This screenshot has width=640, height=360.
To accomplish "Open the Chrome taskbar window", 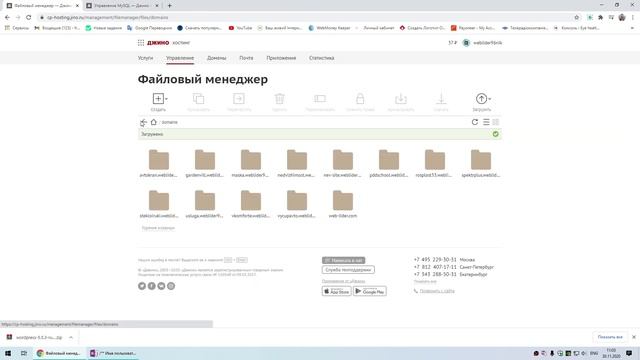I will (x=59, y=353).
